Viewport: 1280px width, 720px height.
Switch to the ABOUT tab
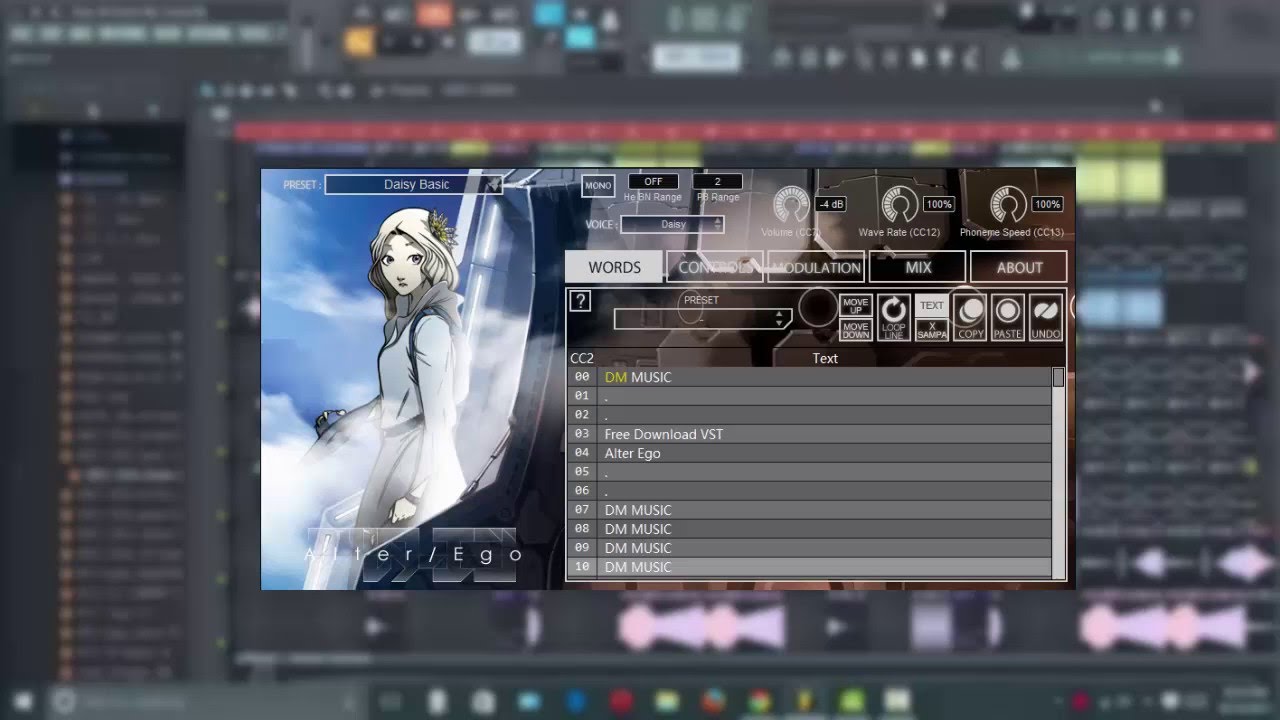point(1019,267)
